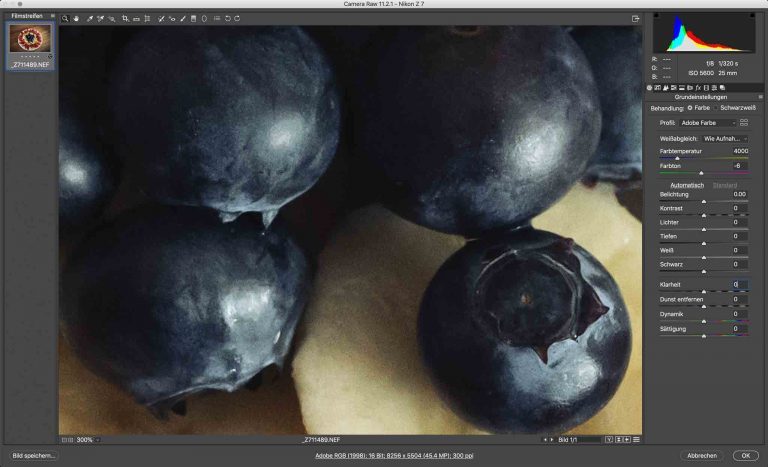Click the Sättigung slider handle

coord(704,336)
